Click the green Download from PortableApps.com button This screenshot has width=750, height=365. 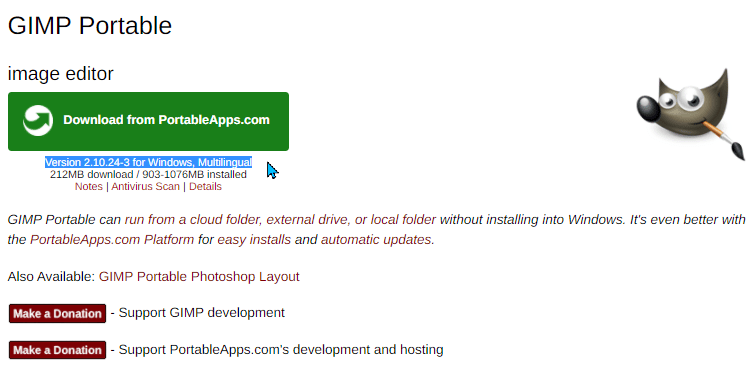[148, 122]
